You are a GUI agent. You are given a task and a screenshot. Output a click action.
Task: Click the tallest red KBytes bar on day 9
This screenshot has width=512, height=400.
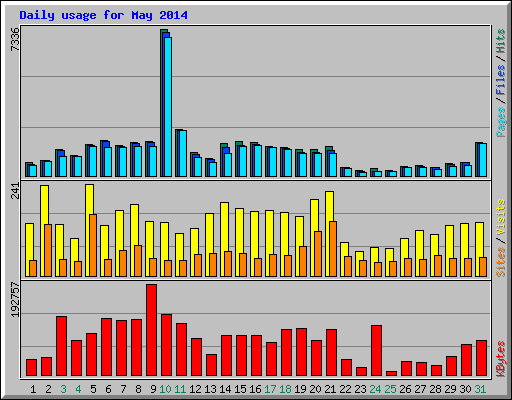[x=152, y=330]
